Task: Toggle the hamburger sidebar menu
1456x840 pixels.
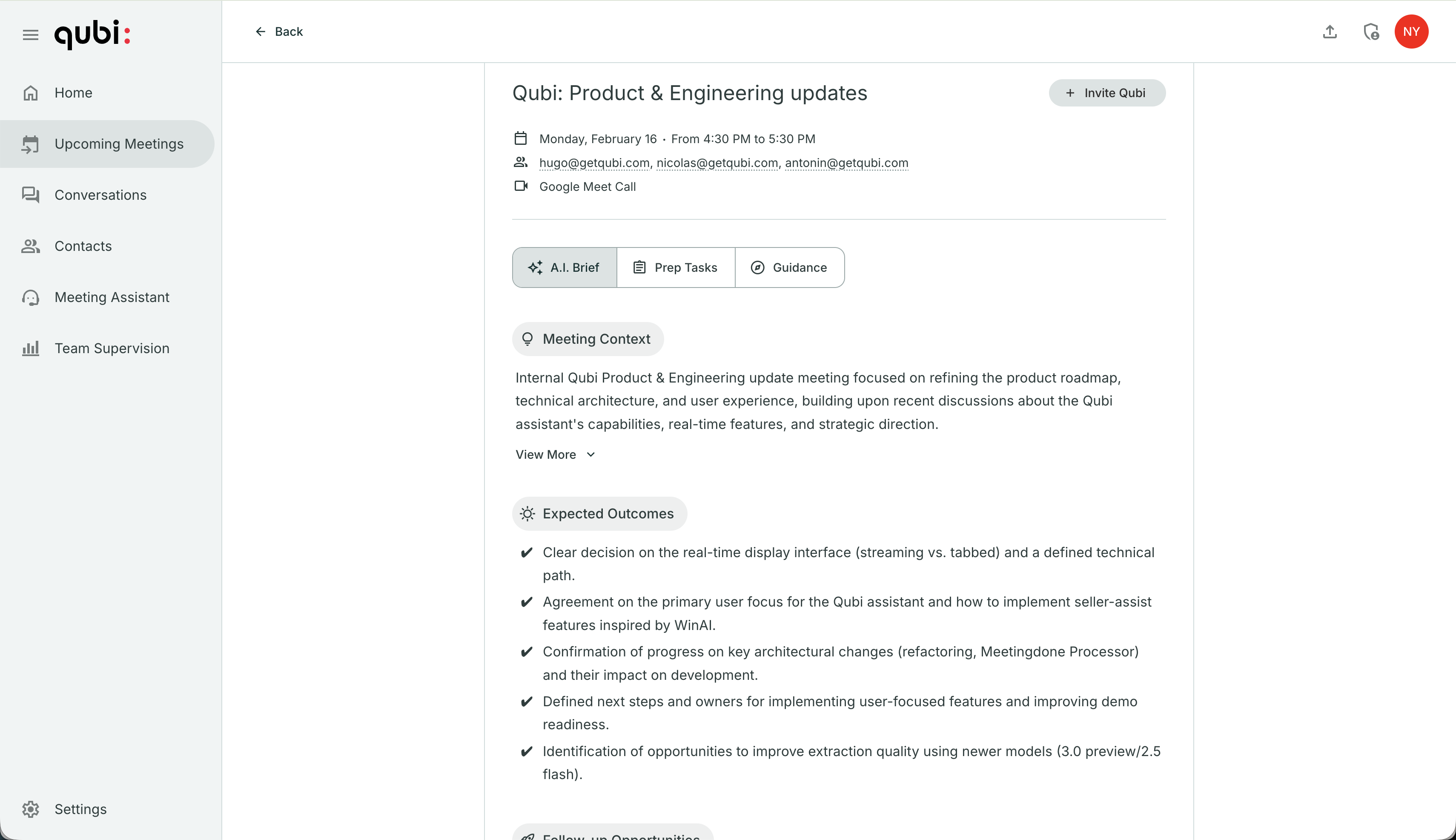Action: click(x=31, y=35)
